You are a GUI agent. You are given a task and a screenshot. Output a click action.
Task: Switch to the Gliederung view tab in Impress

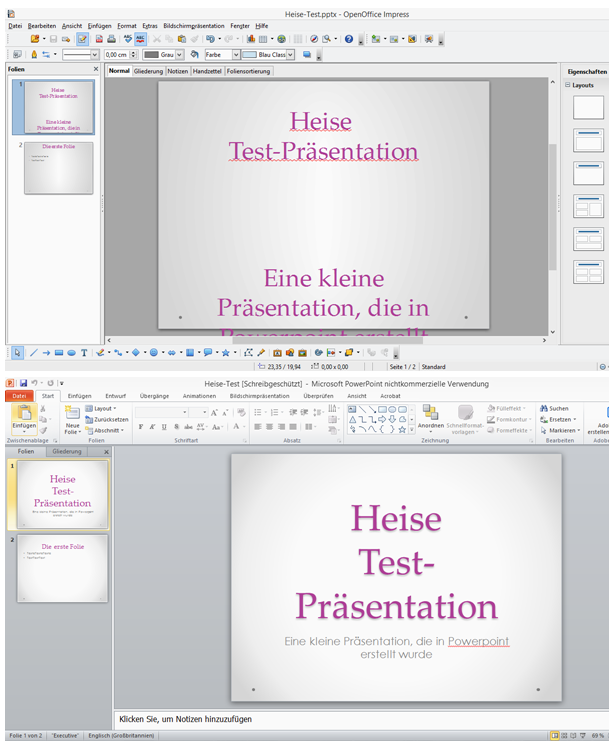pyautogui.click(x=148, y=71)
